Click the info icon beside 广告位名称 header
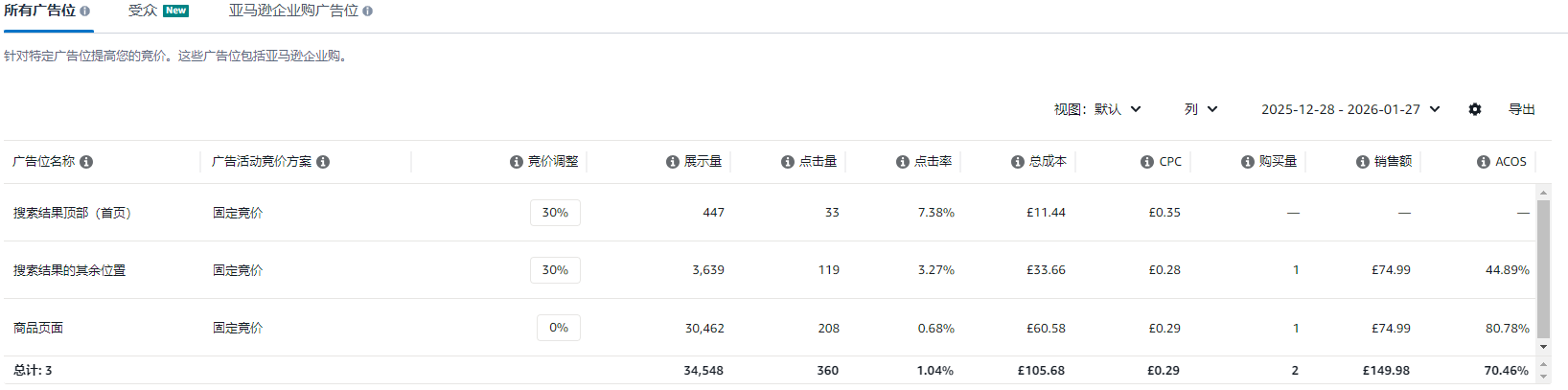Image resolution: width=1568 pixels, height=390 pixels. tap(86, 162)
